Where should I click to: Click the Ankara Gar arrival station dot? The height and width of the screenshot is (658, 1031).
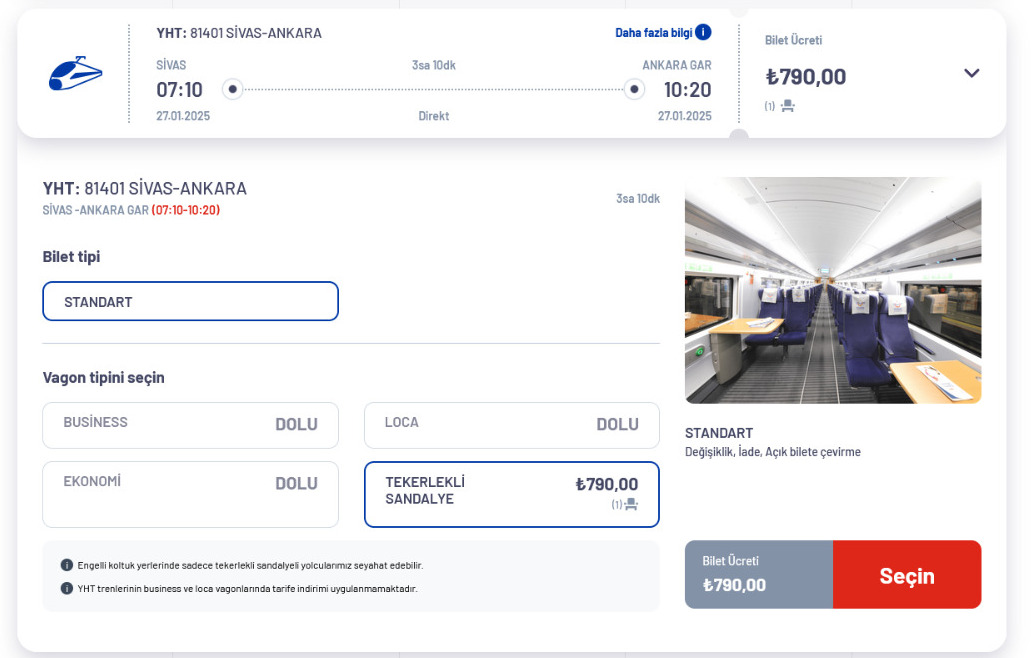coord(634,89)
